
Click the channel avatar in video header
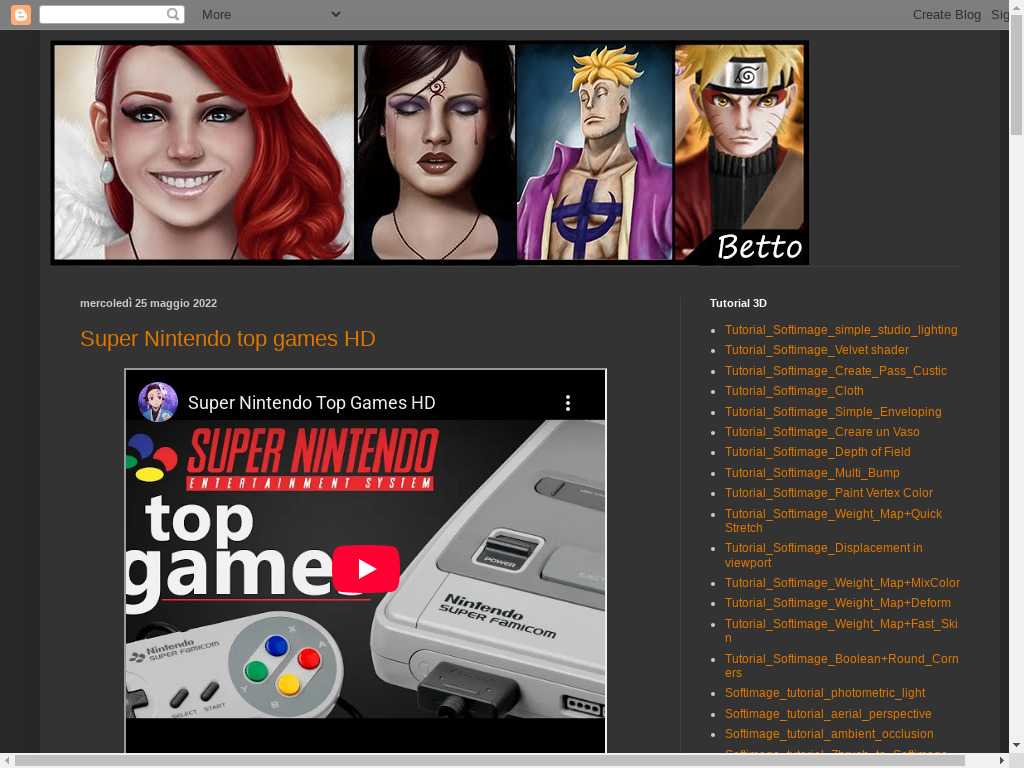(158, 402)
